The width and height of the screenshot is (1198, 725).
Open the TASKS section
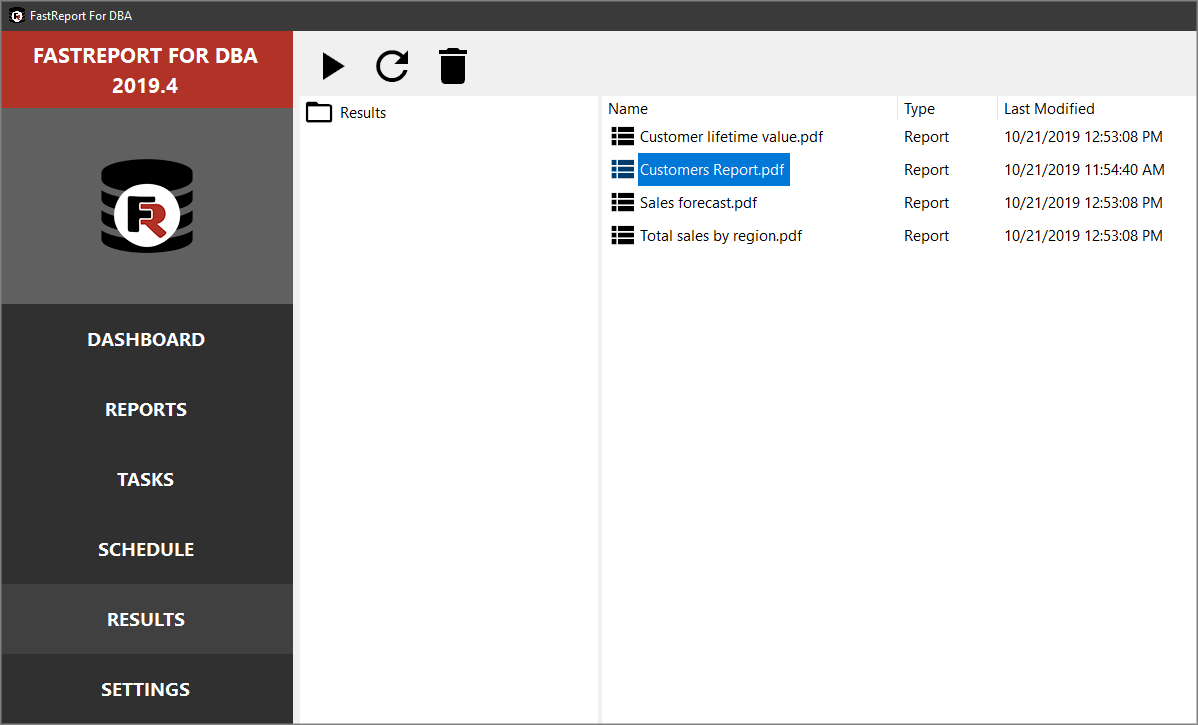click(146, 479)
